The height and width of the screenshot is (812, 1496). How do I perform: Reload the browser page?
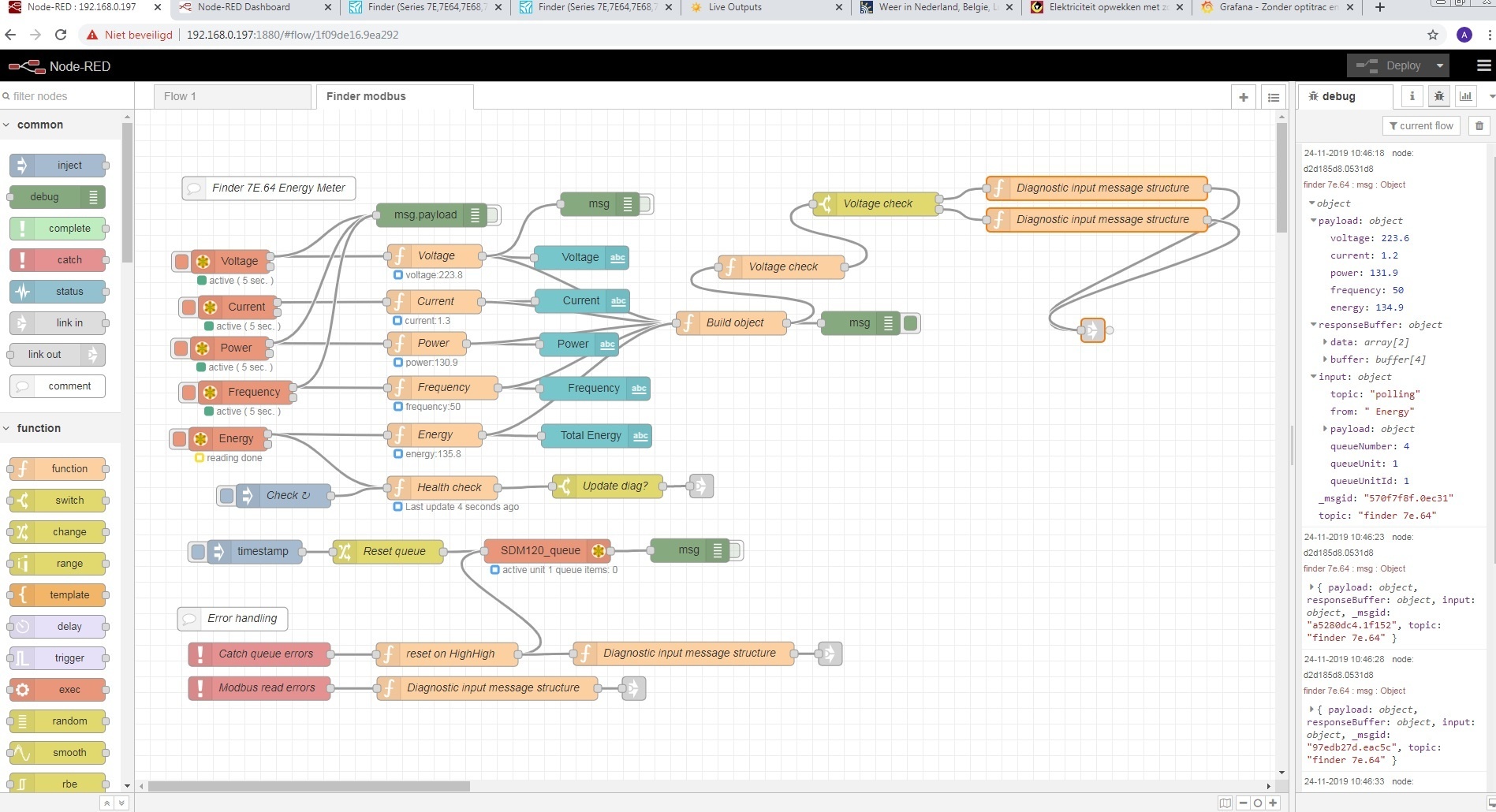click(x=61, y=35)
